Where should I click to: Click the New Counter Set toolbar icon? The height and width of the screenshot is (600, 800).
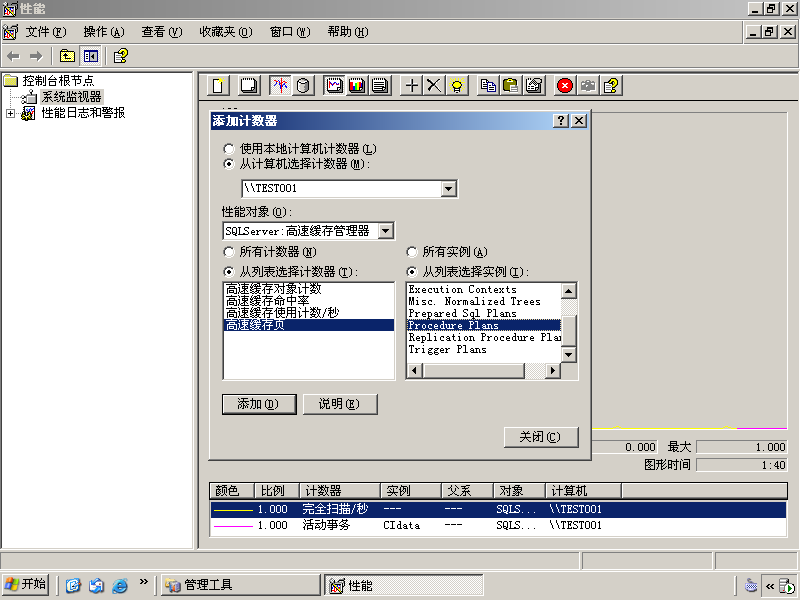point(218,86)
